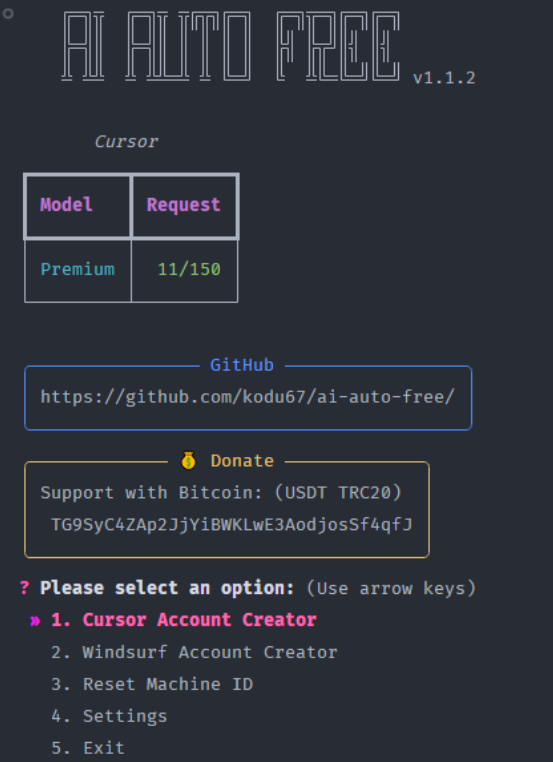The height and width of the screenshot is (762, 553).
Task: Click the pink question mark prompt
Action: (24, 588)
